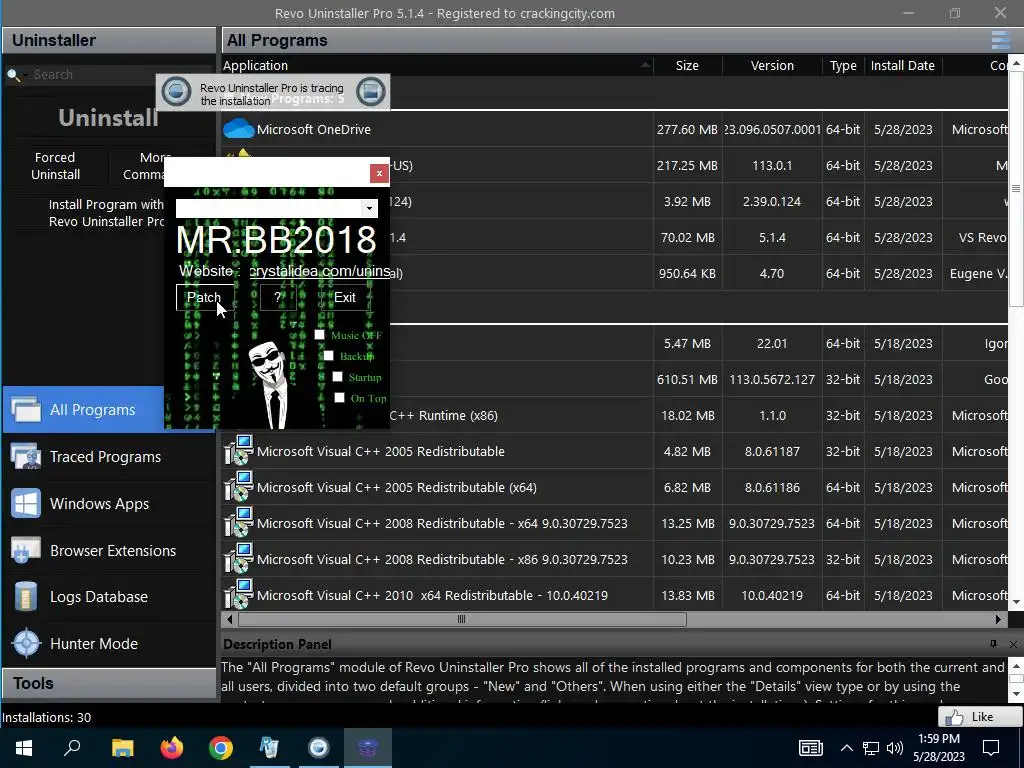Click icon of Visual C++ 2008 Redistributable x64 row
Screen dimensions: 1024x768
pyautogui.click(x=238, y=523)
